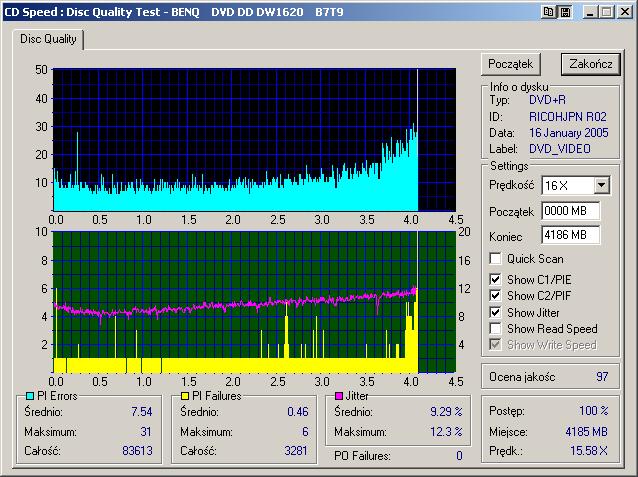The image size is (638, 477).
Task: Click the Koniec 4186 MB input field
Action: (x=571, y=235)
